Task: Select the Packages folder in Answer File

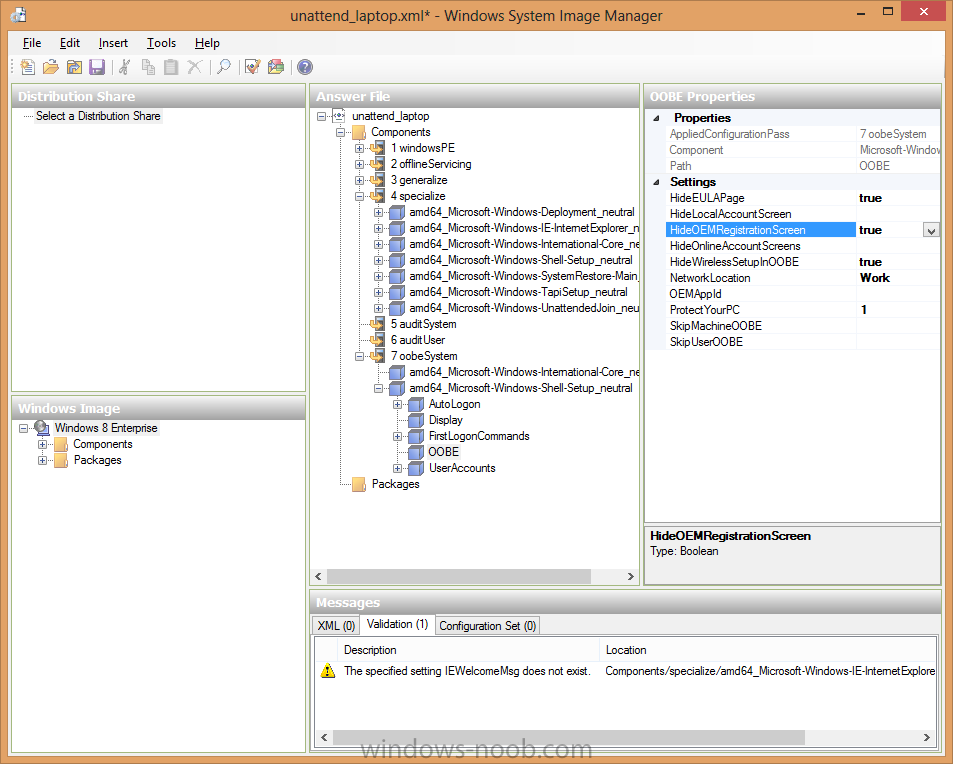Action: [395, 484]
